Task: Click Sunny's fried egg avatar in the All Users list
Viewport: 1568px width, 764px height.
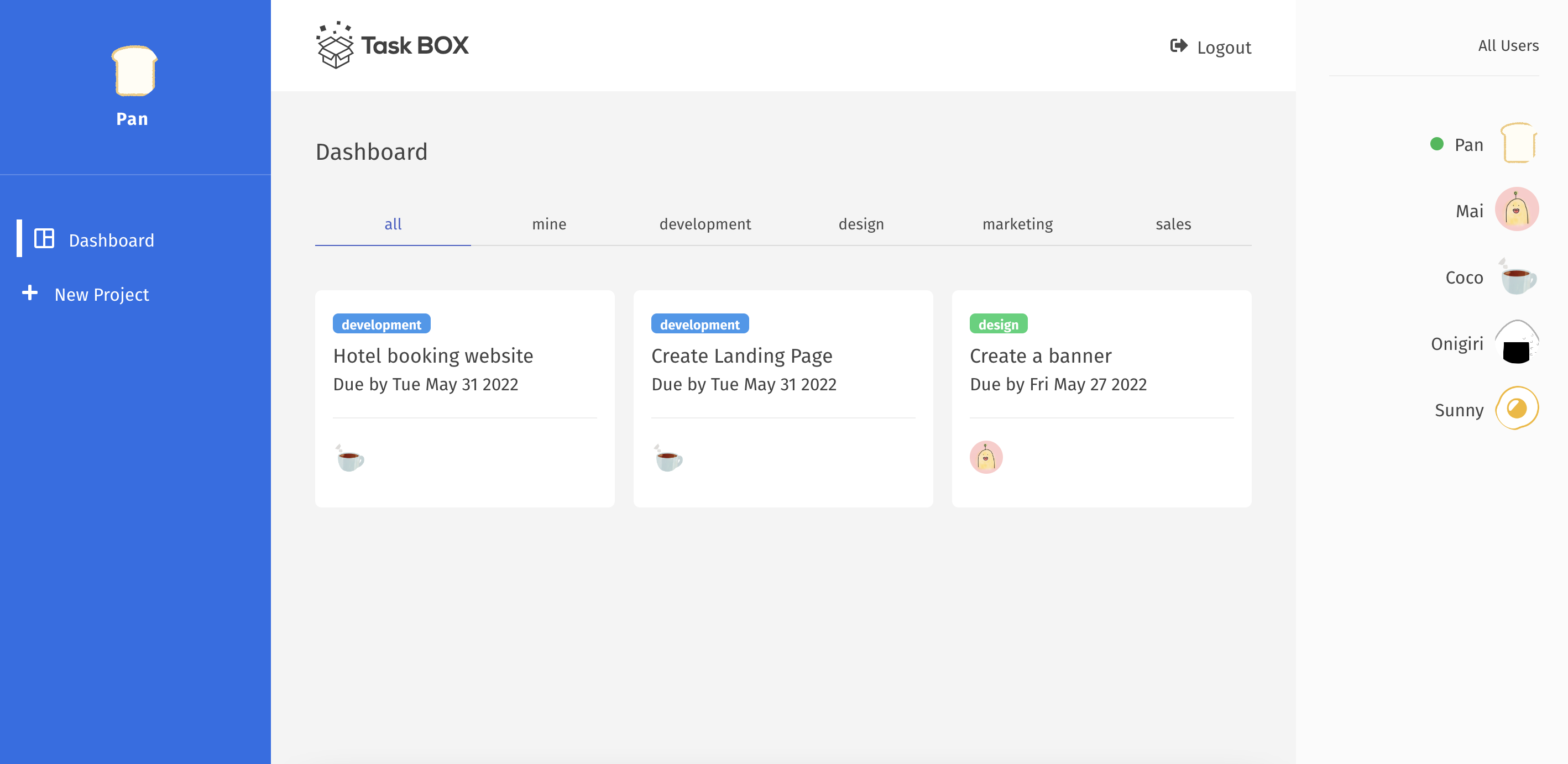Action: (1517, 409)
